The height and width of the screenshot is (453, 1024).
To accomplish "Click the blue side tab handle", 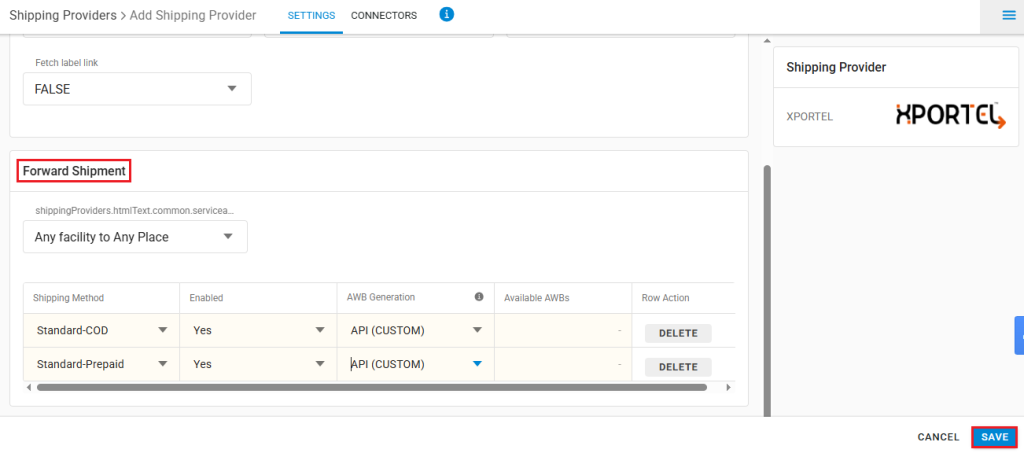I will [x=1019, y=336].
